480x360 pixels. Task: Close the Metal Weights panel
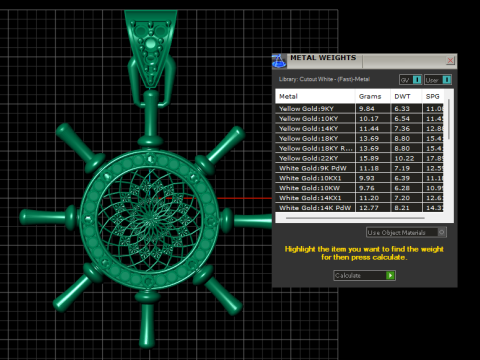[x=450, y=60]
